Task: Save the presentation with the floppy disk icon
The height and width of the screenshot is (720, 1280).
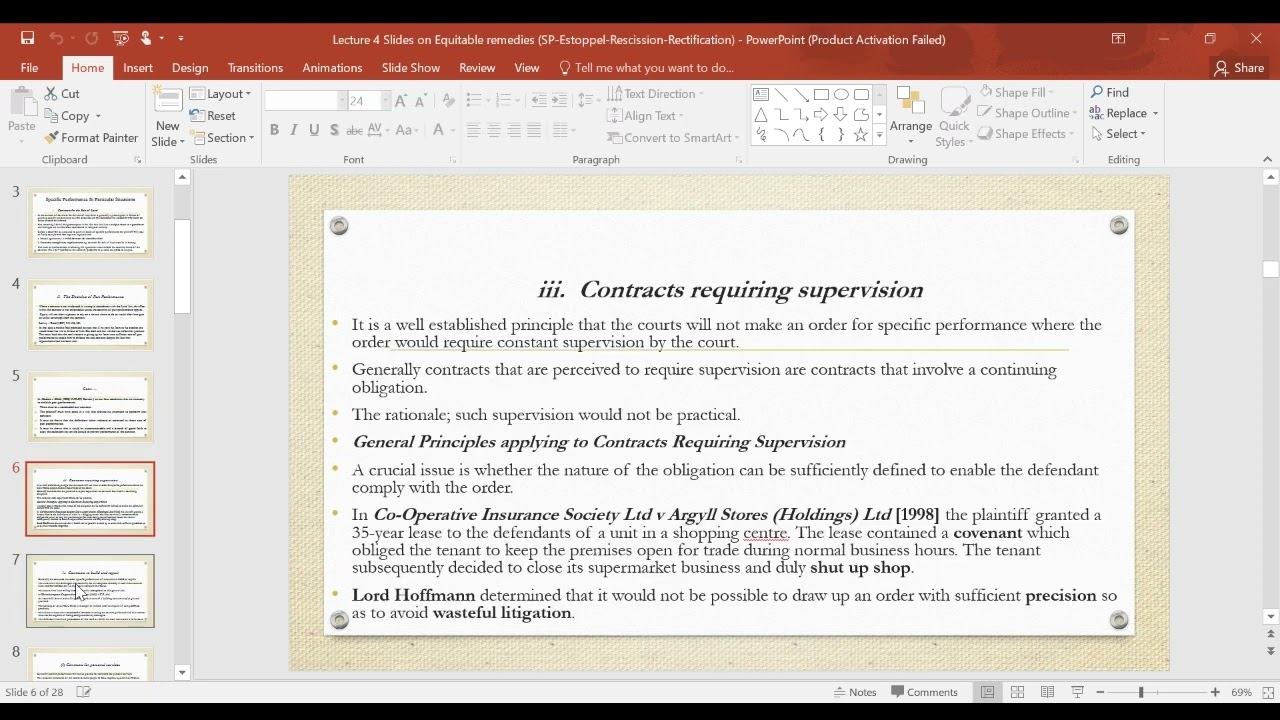Action: click(x=27, y=39)
